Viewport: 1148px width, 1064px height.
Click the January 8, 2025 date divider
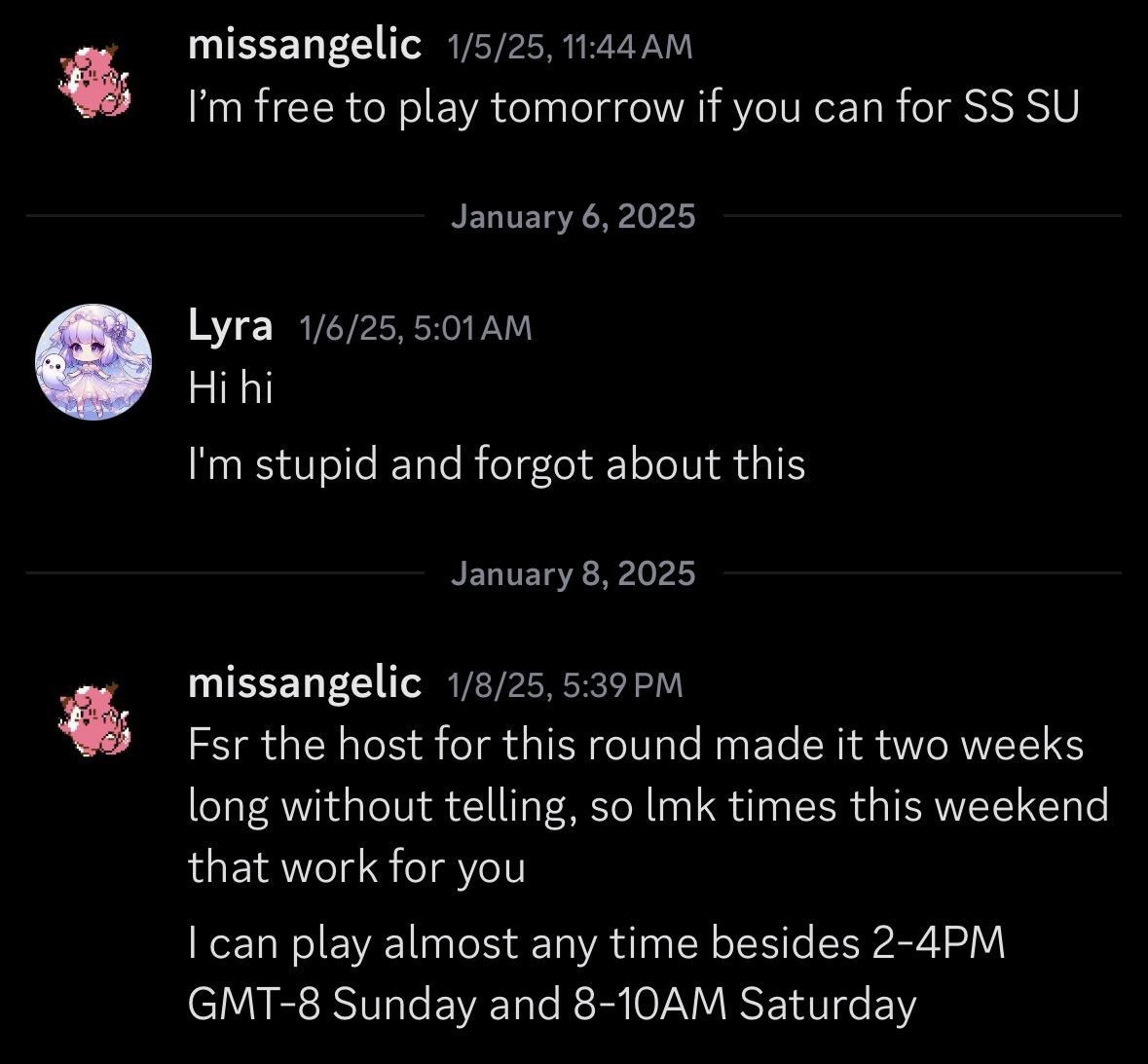pyautogui.click(x=573, y=573)
